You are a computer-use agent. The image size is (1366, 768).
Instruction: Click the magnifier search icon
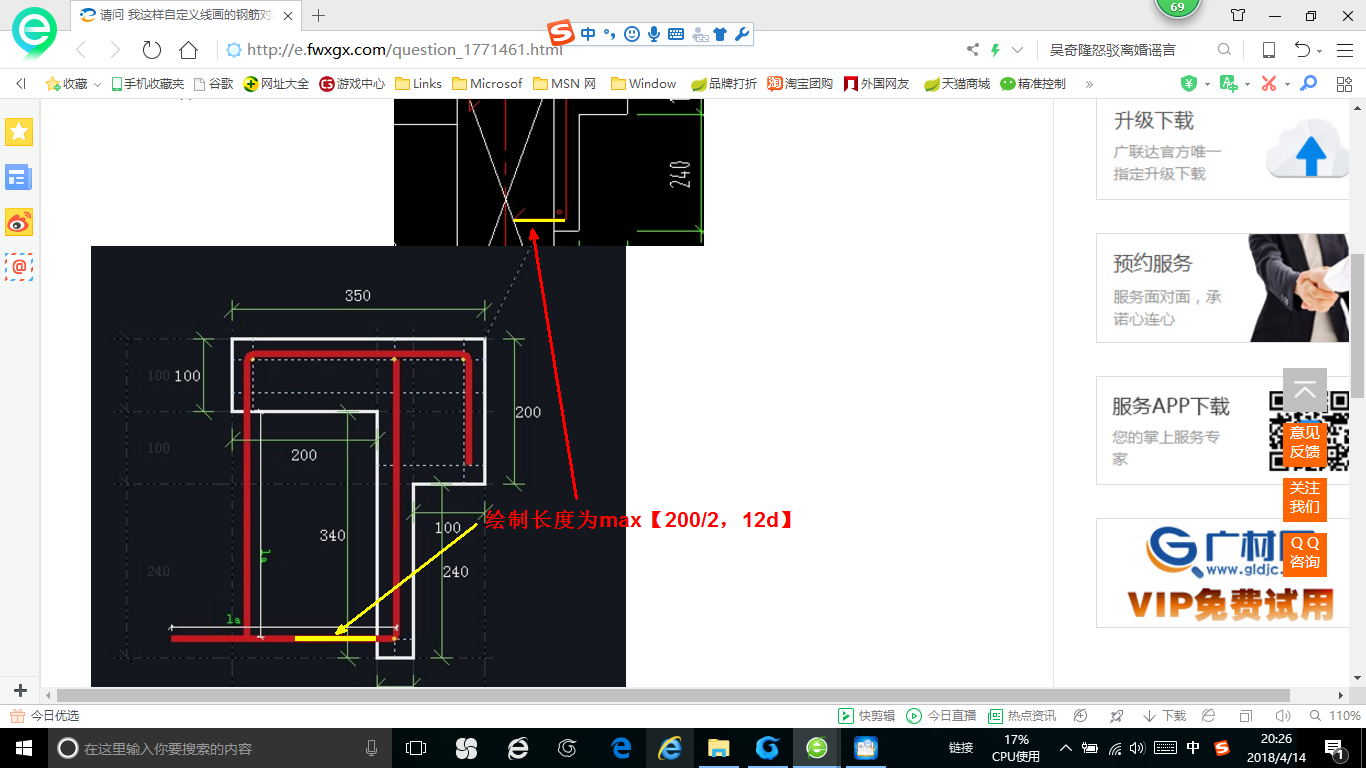pos(1224,50)
